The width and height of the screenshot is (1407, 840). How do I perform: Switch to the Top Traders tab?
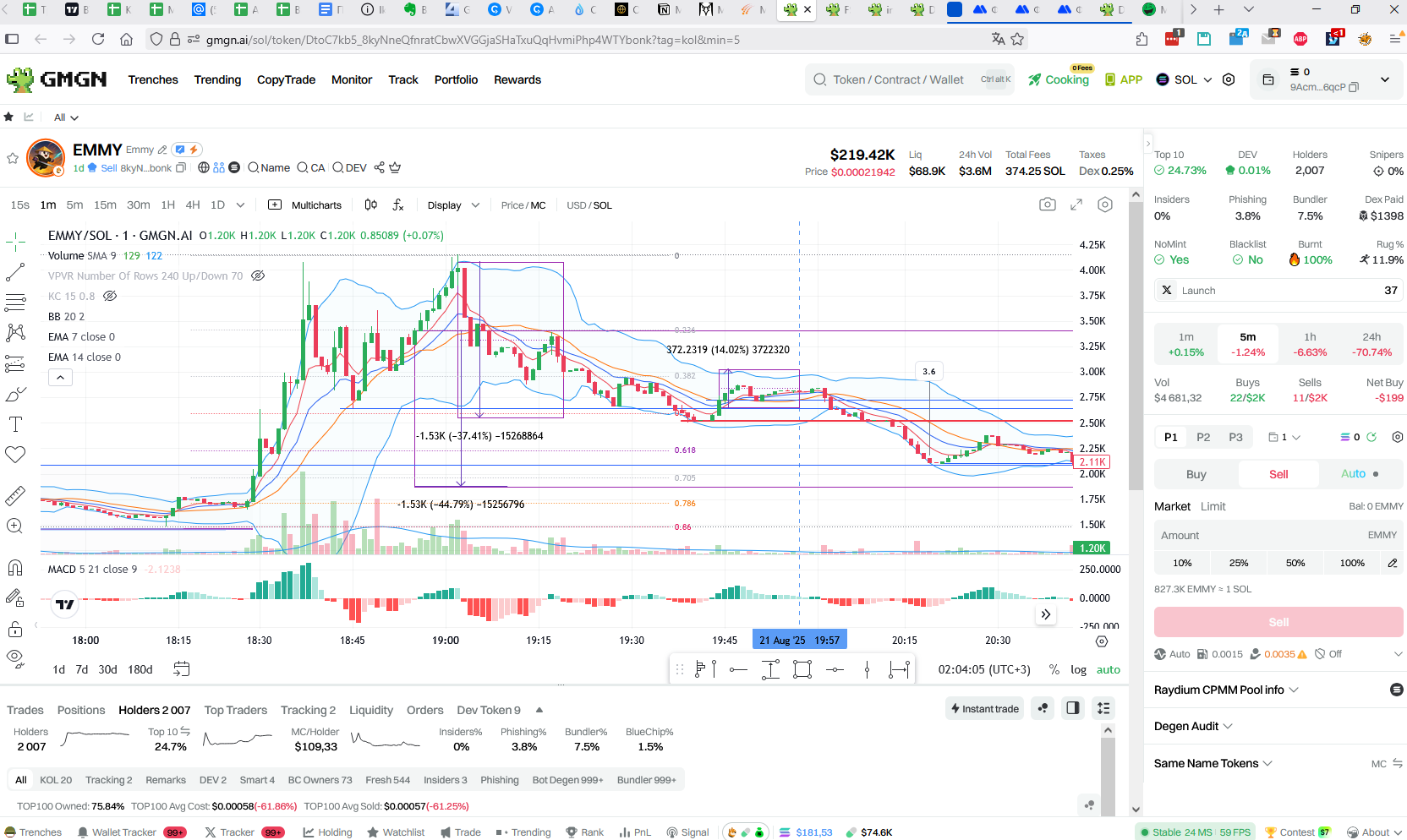point(235,710)
